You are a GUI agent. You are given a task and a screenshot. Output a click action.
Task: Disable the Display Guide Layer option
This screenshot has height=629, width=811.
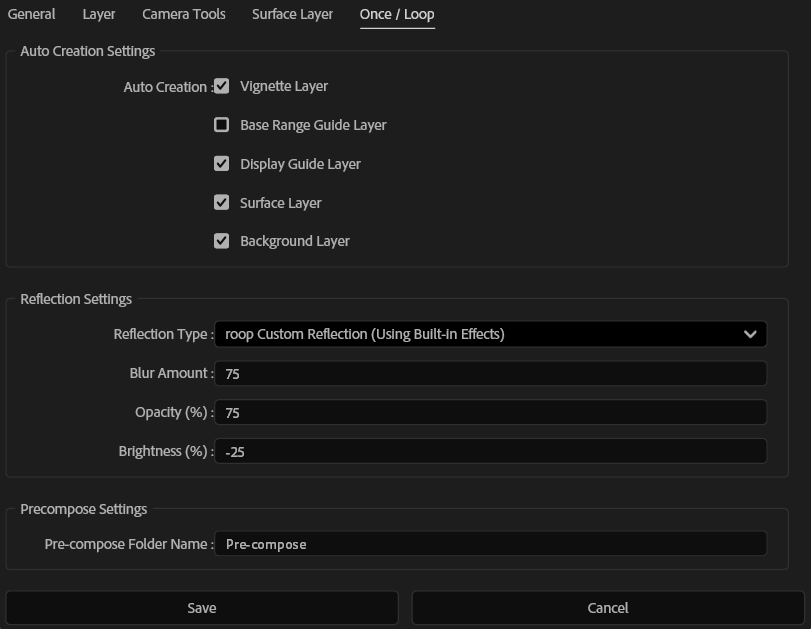click(222, 164)
